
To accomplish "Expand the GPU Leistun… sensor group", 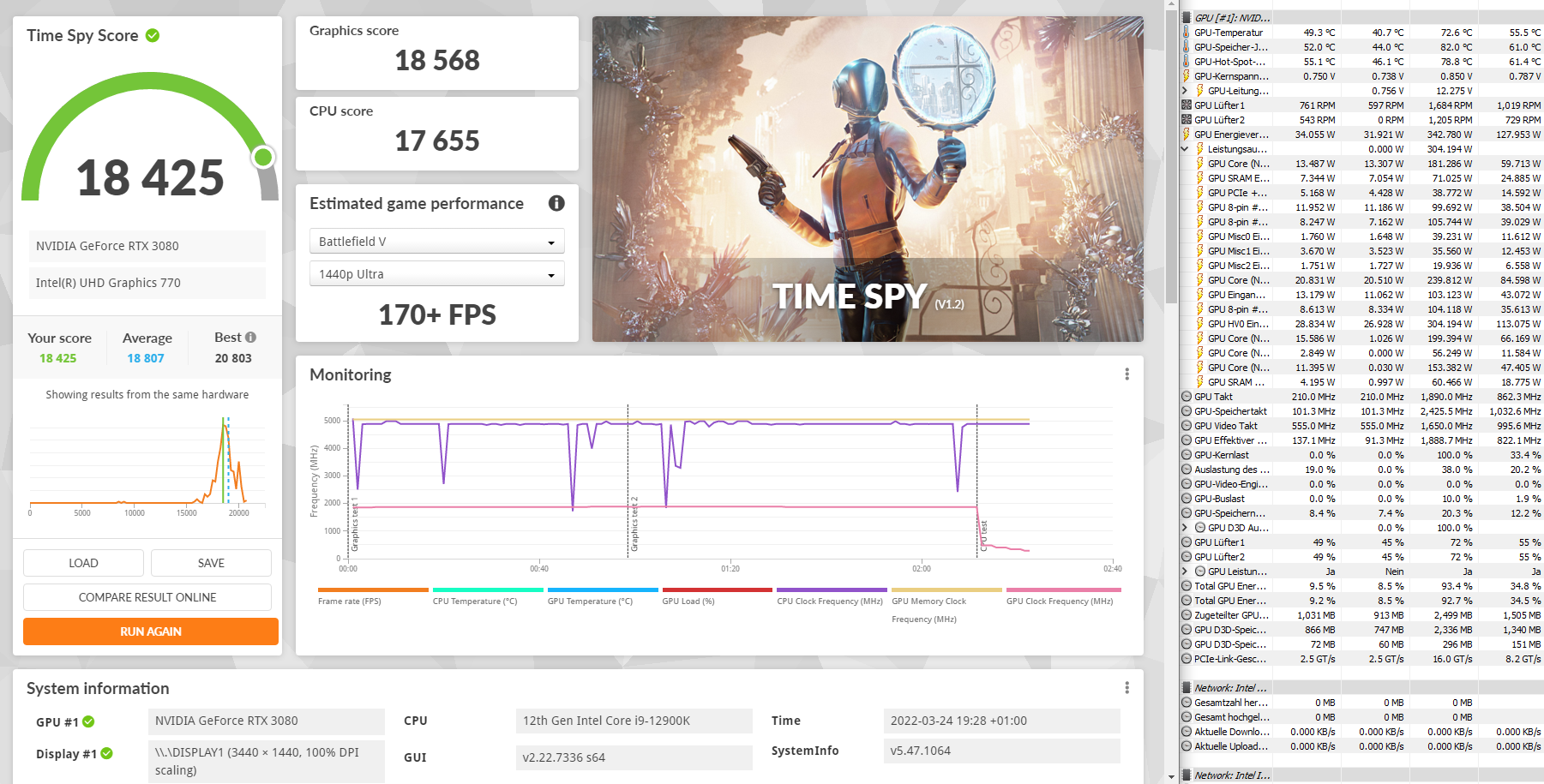I will [1186, 572].
